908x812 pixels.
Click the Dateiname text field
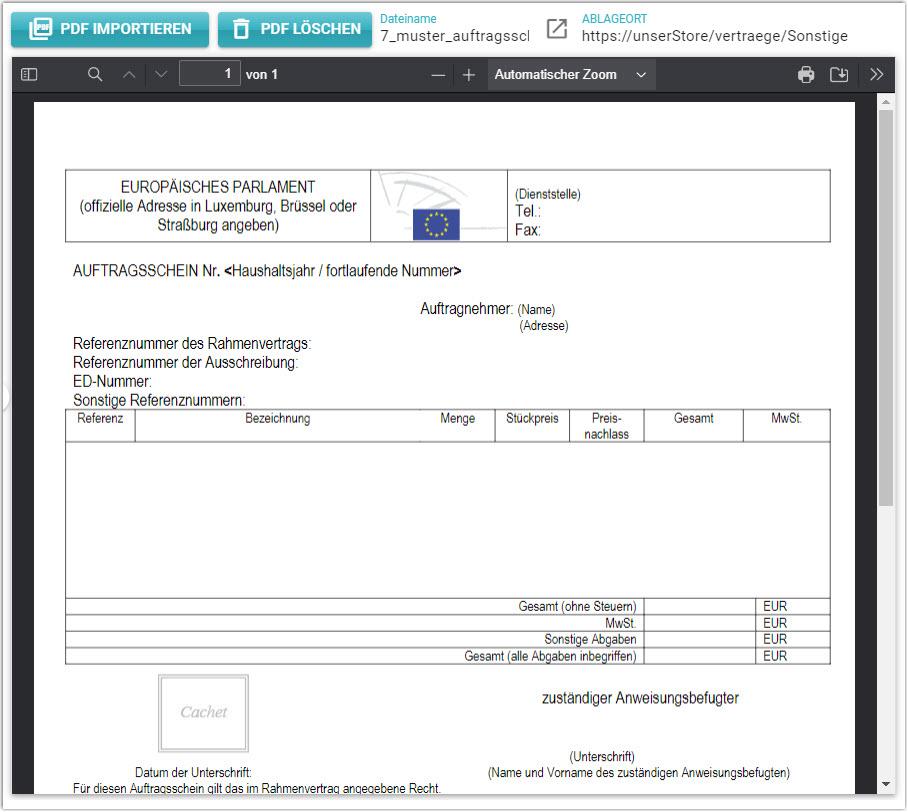455,36
